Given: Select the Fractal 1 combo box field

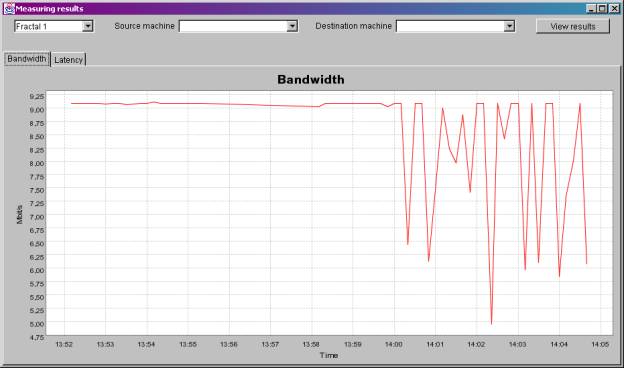Looking at the screenshot, I should [54, 26].
